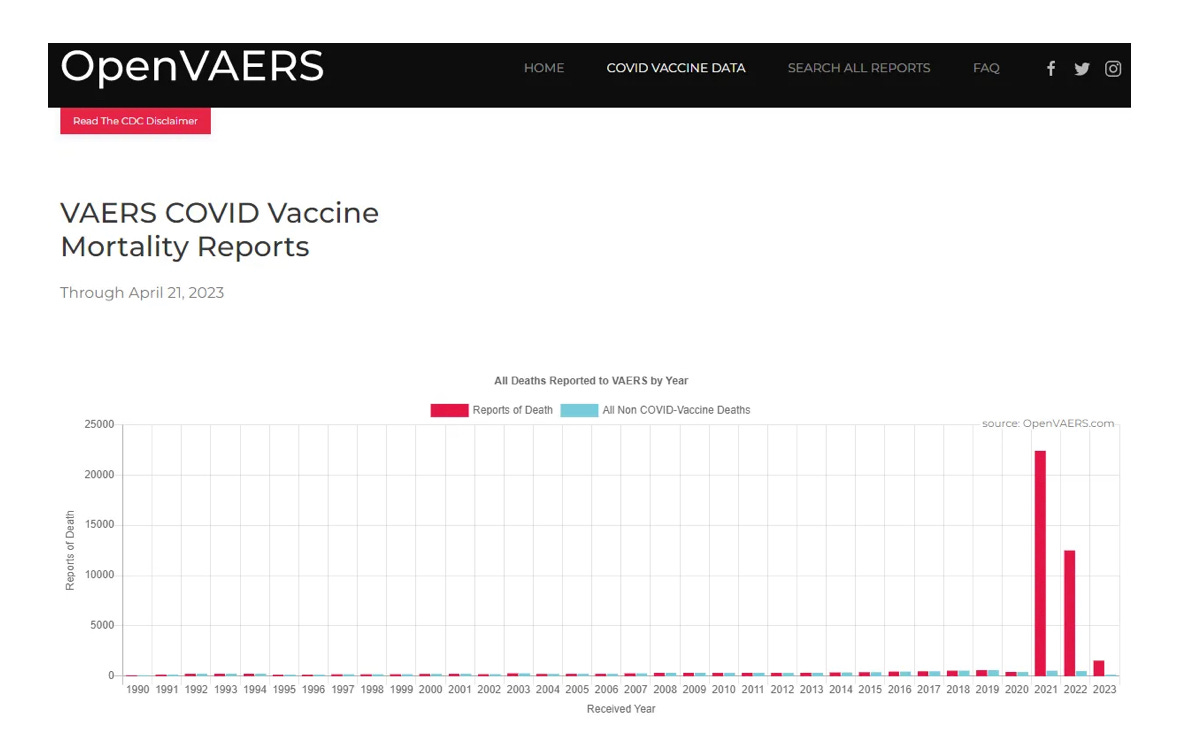Open the Facebook icon in the header
Screen dimensions: 1179x733
point(1050,68)
